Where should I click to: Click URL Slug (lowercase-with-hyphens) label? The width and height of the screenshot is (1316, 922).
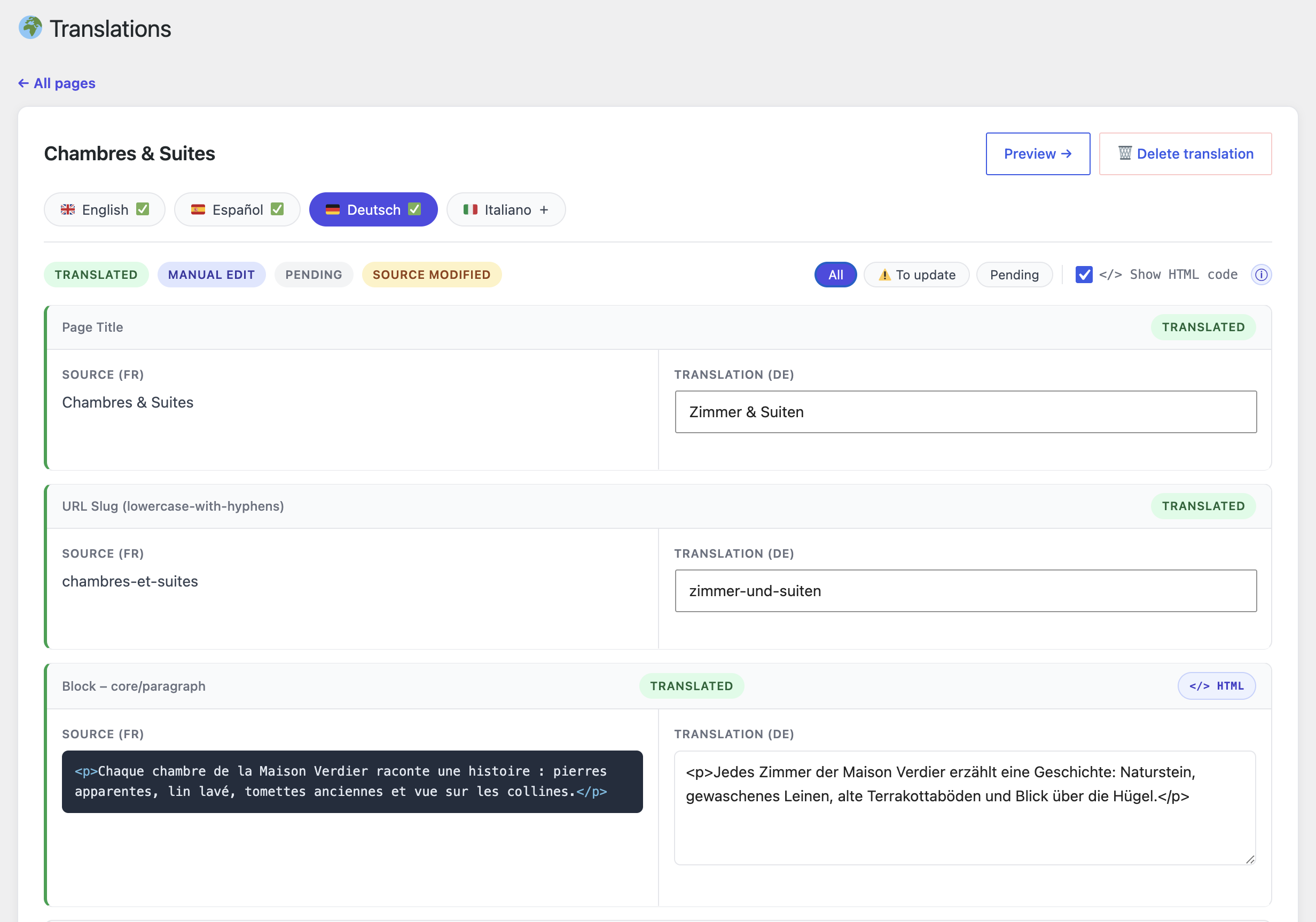click(x=173, y=506)
